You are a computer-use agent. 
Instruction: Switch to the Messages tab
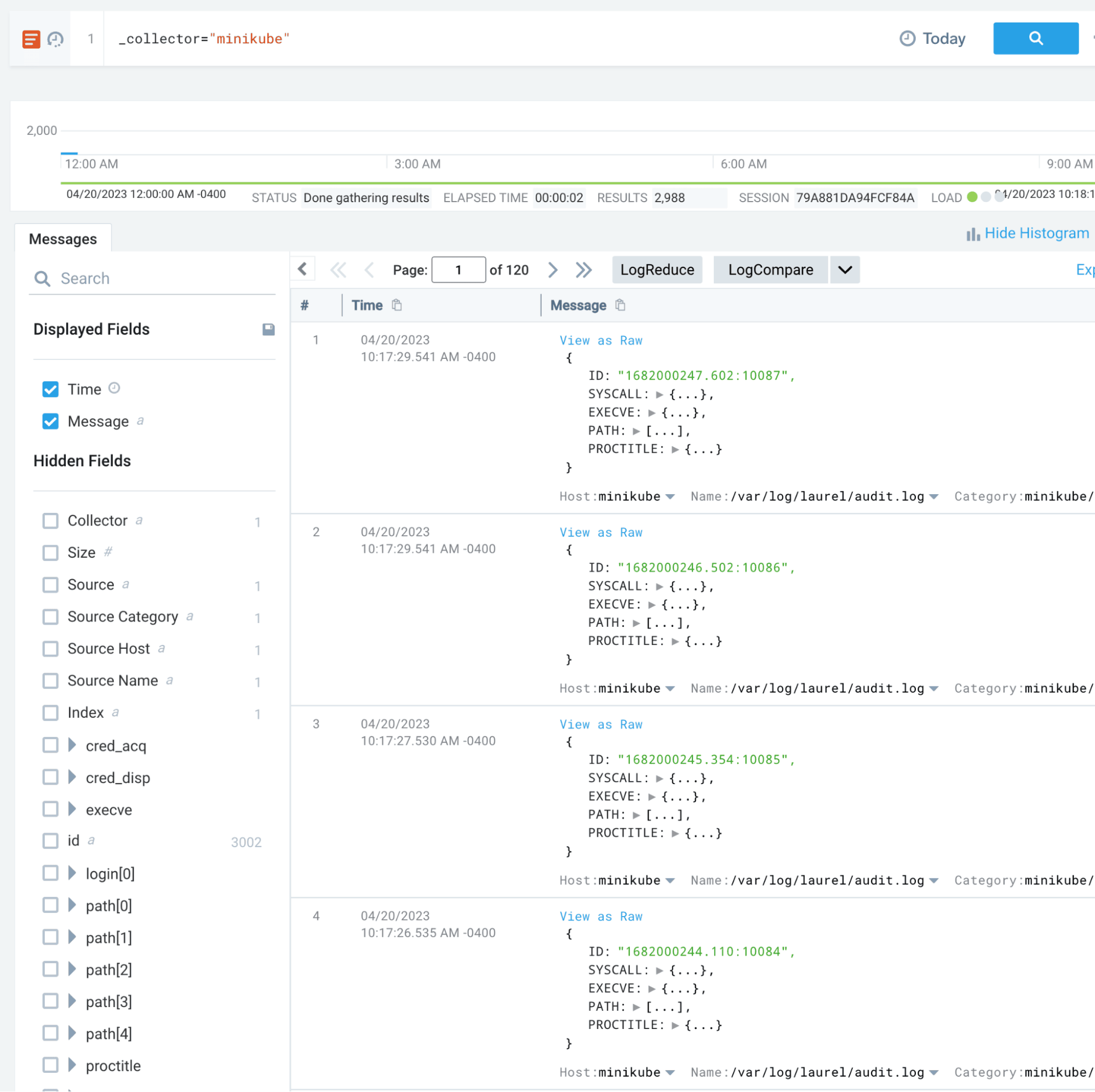pos(63,239)
